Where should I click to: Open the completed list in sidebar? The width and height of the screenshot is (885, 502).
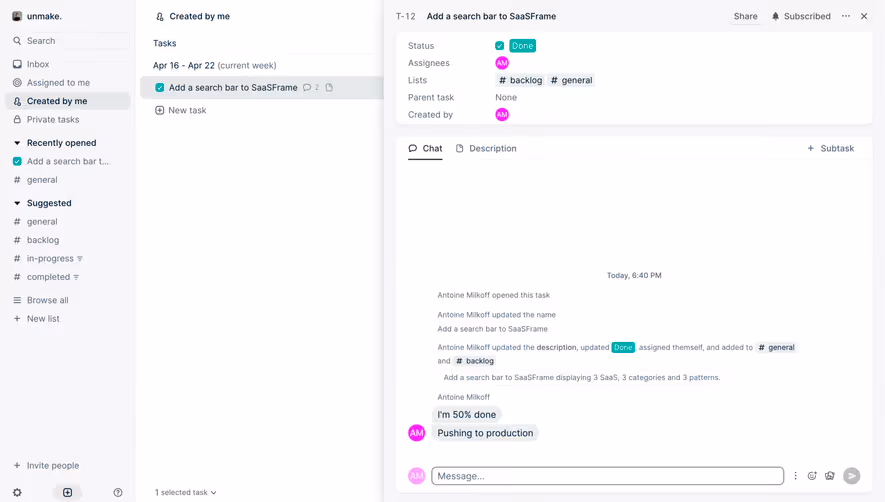point(48,277)
